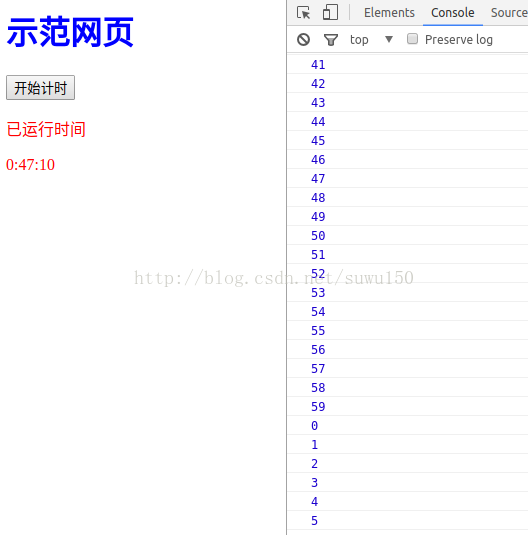Click the 已运行时间 label
The height and width of the screenshot is (535, 528).
click(x=46, y=129)
